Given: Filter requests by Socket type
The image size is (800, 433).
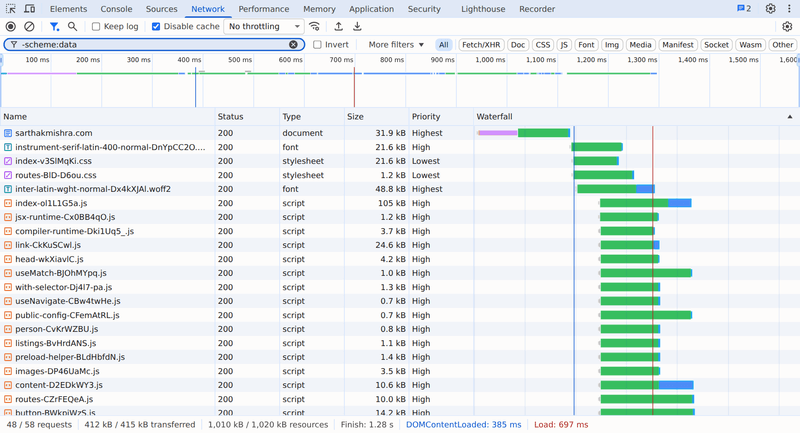Looking at the screenshot, I should [716, 45].
